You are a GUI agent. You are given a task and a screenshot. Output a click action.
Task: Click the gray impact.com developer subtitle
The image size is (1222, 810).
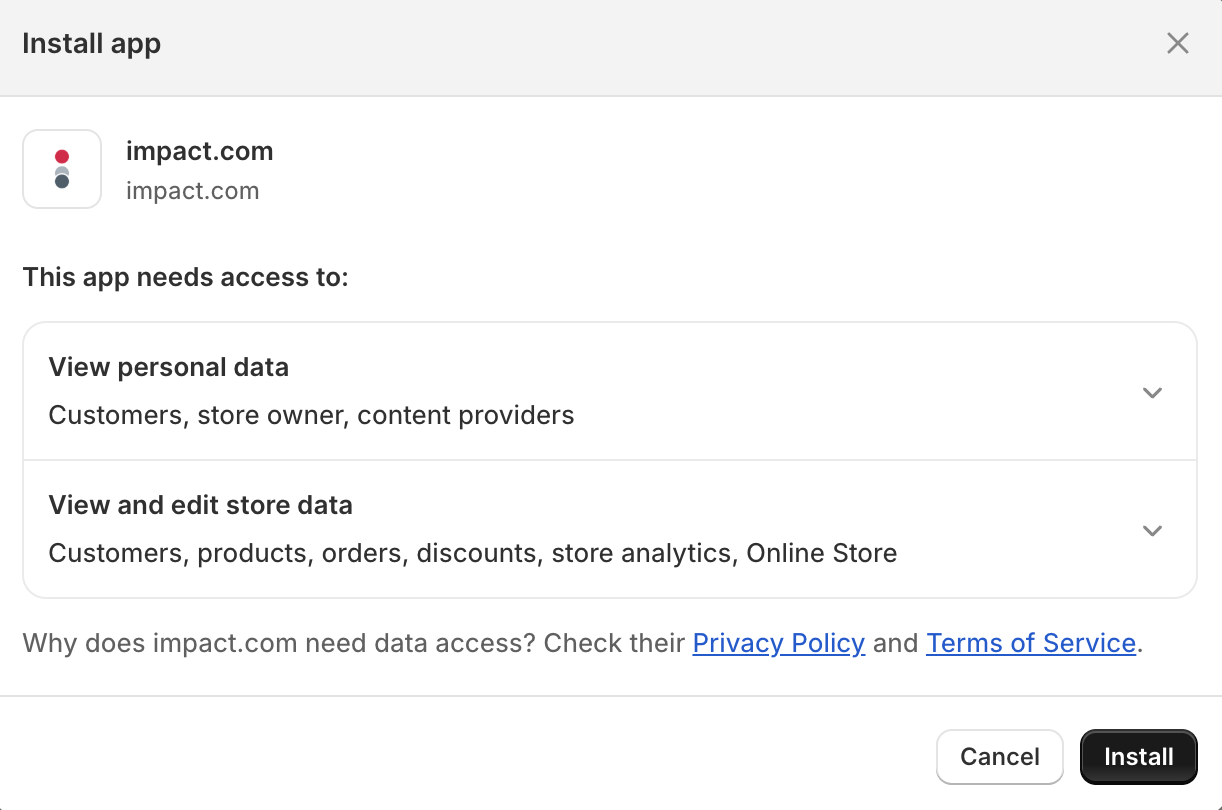point(192,191)
